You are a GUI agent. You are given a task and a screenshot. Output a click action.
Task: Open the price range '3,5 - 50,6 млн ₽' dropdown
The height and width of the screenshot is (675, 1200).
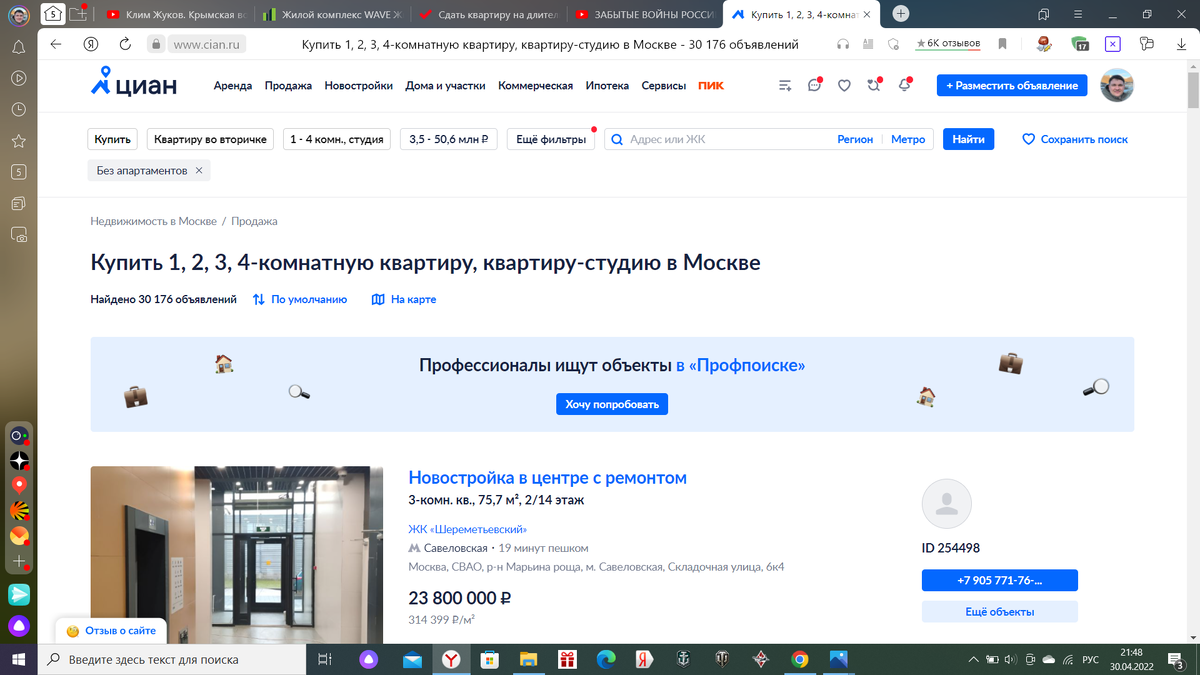449,140
